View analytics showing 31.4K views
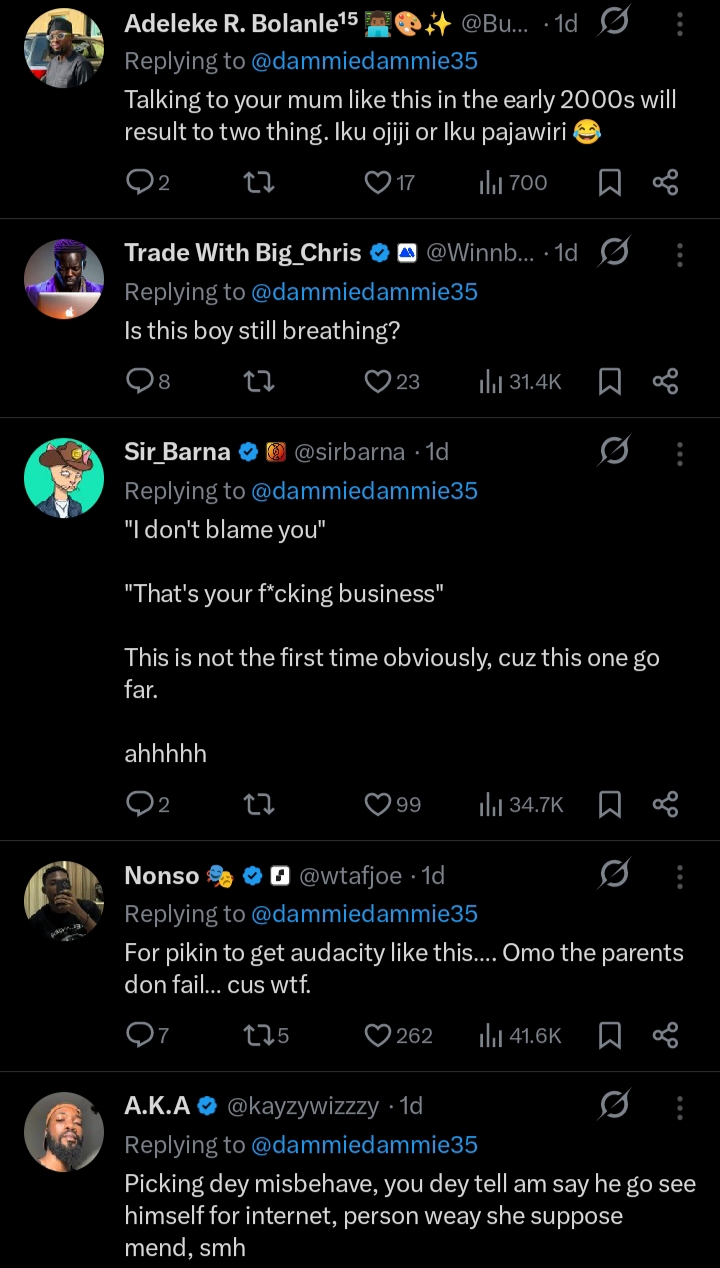 click(x=520, y=381)
